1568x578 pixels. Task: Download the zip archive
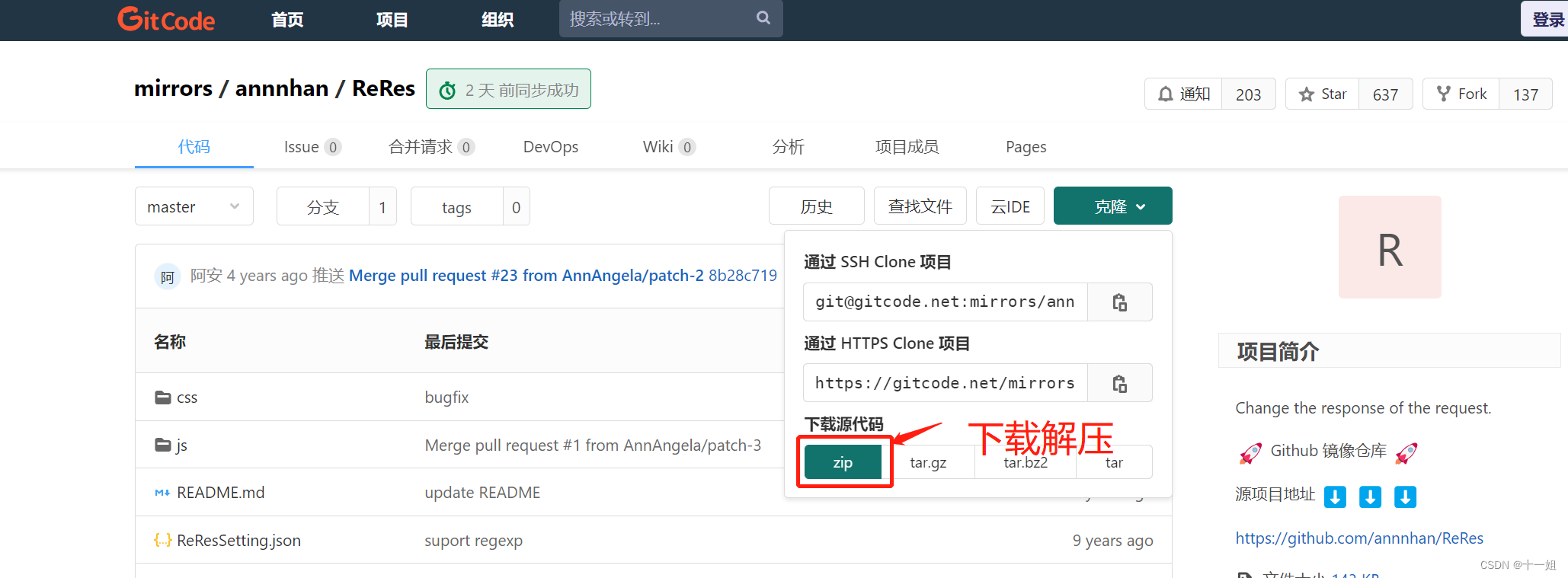[x=843, y=462]
